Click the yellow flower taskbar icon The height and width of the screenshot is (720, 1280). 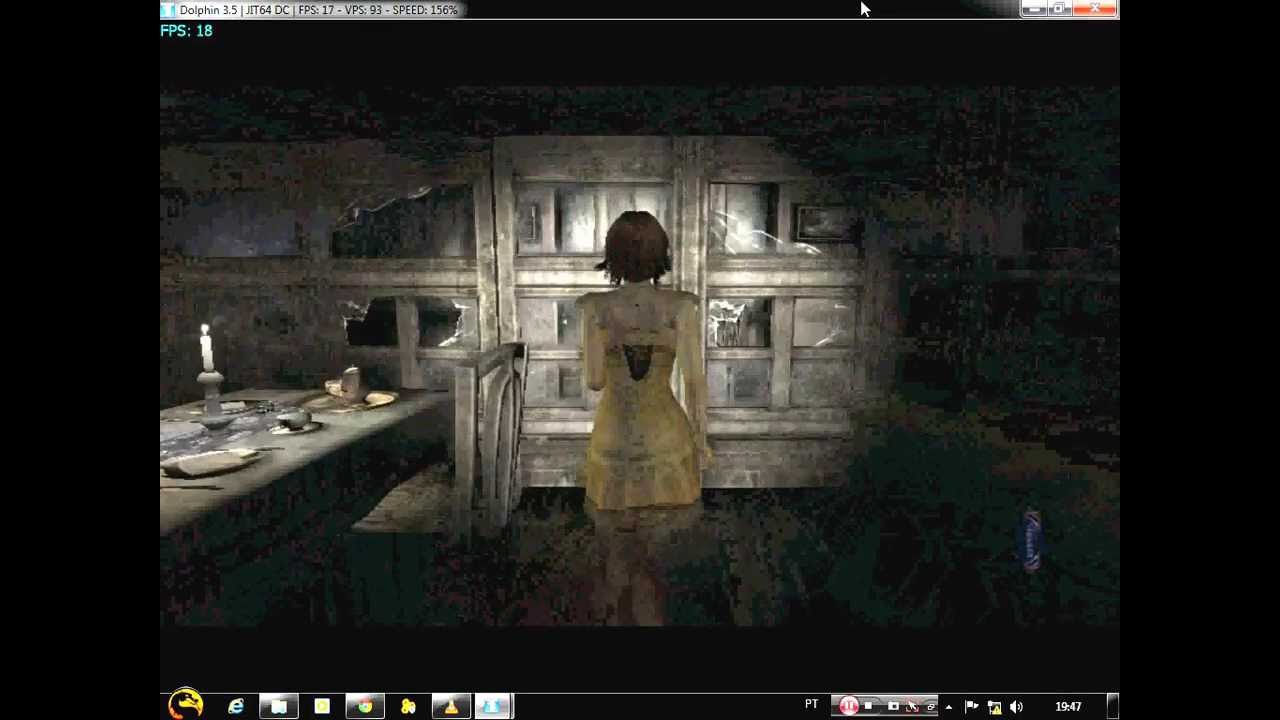pyautogui.click(x=408, y=707)
